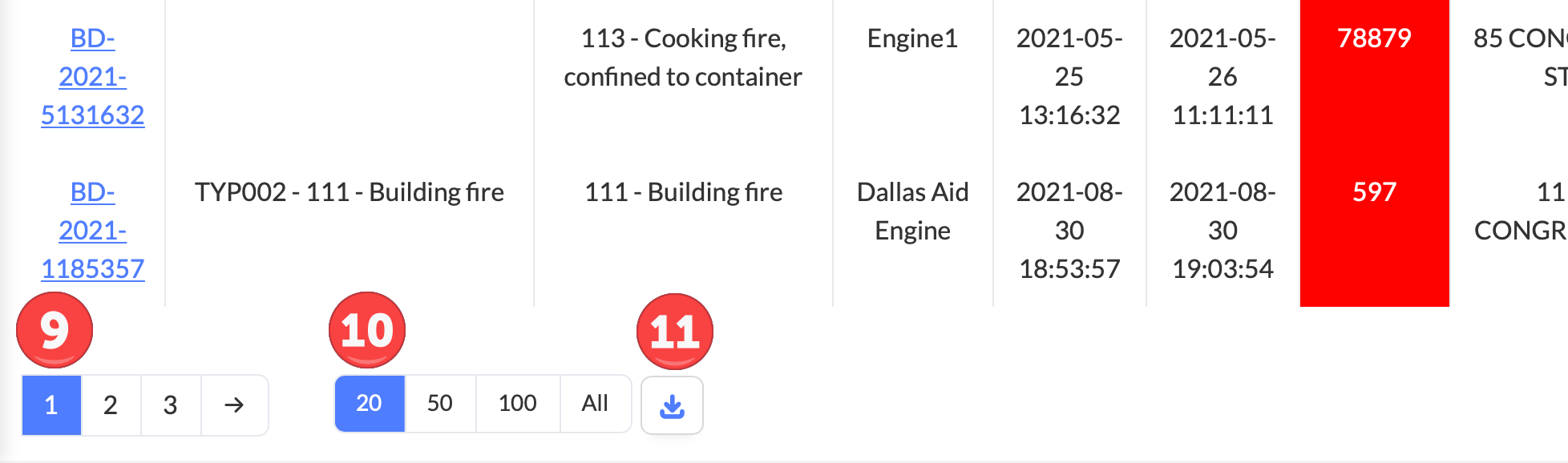Select the red cell showing 78879
1568x463 pixels.
point(1374,77)
